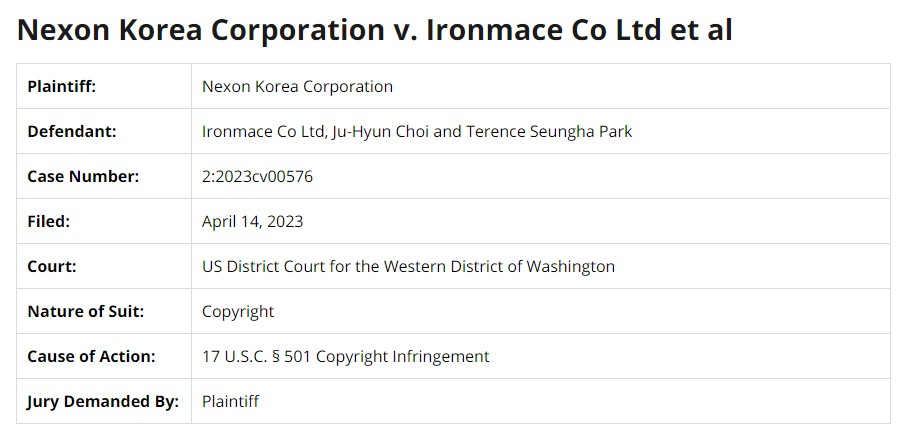Click the Defendant row label
The width and height of the screenshot is (904, 438).
(x=72, y=131)
